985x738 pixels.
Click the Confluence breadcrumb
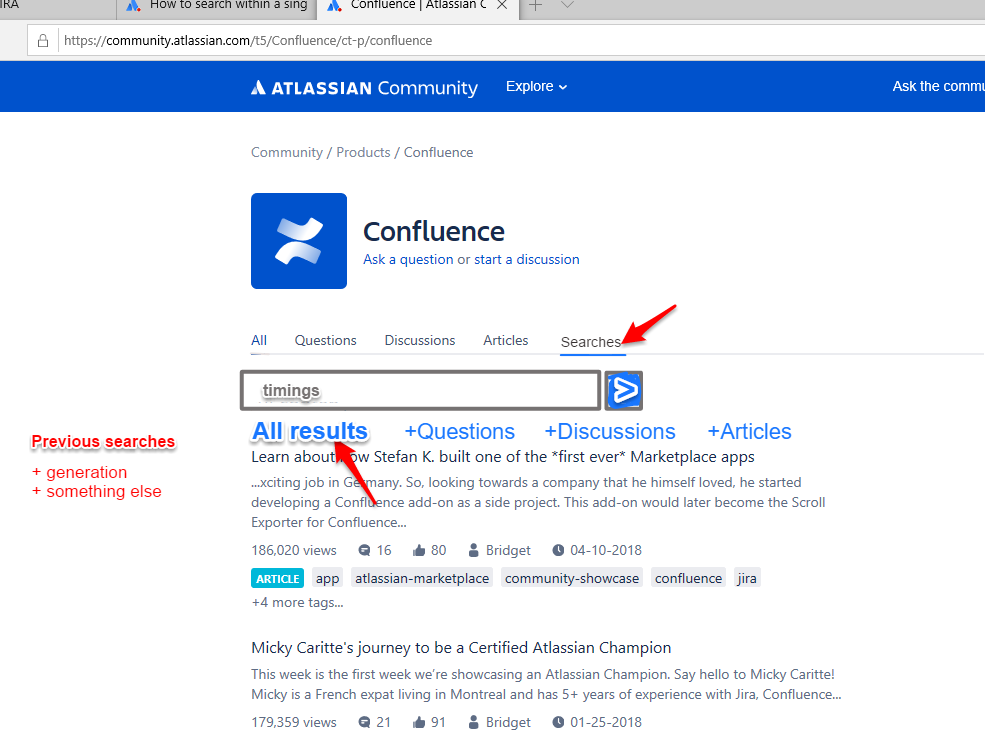coord(438,153)
